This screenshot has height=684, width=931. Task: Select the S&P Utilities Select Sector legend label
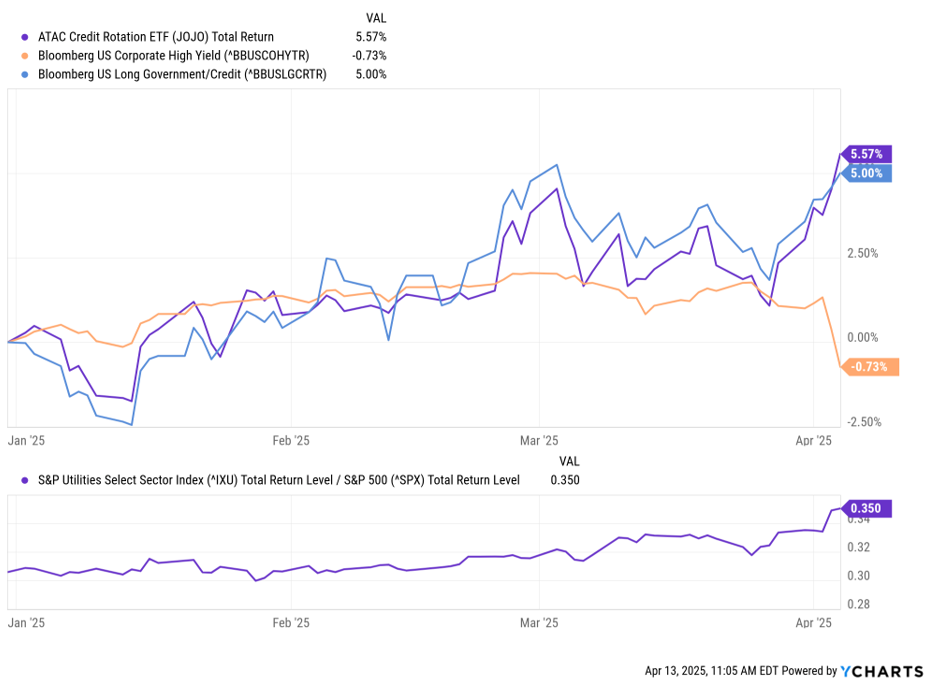pos(278,480)
